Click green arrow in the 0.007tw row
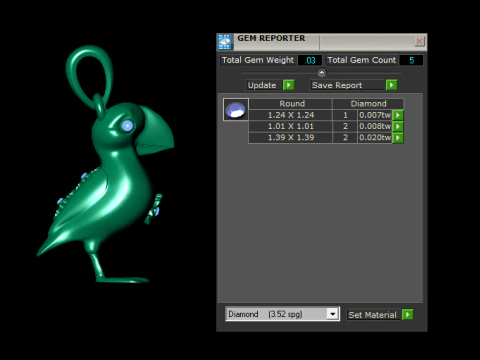The height and width of the screenshot is (360, 480). [398, 115]
